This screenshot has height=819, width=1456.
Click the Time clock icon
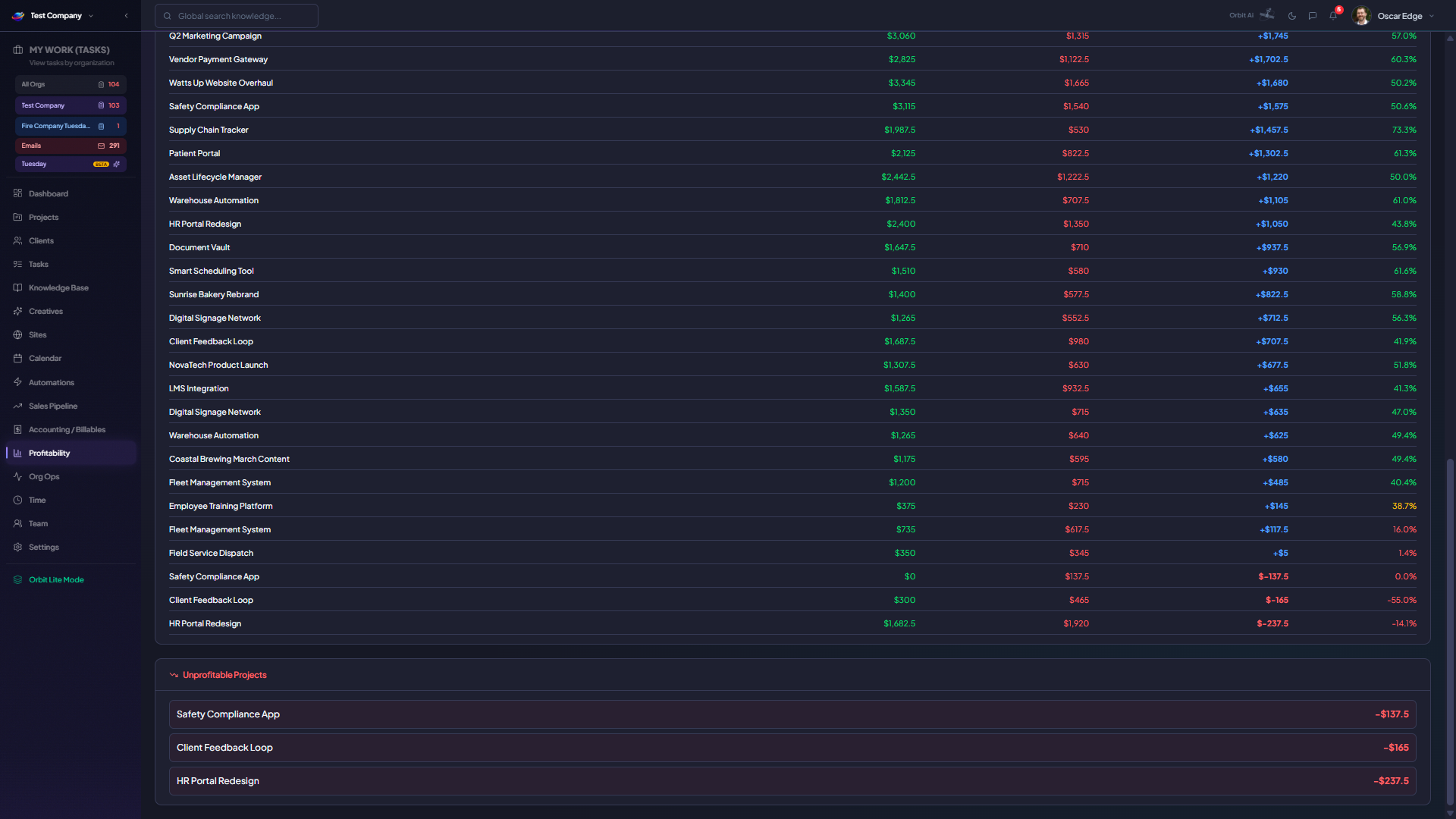coord(17,500)
